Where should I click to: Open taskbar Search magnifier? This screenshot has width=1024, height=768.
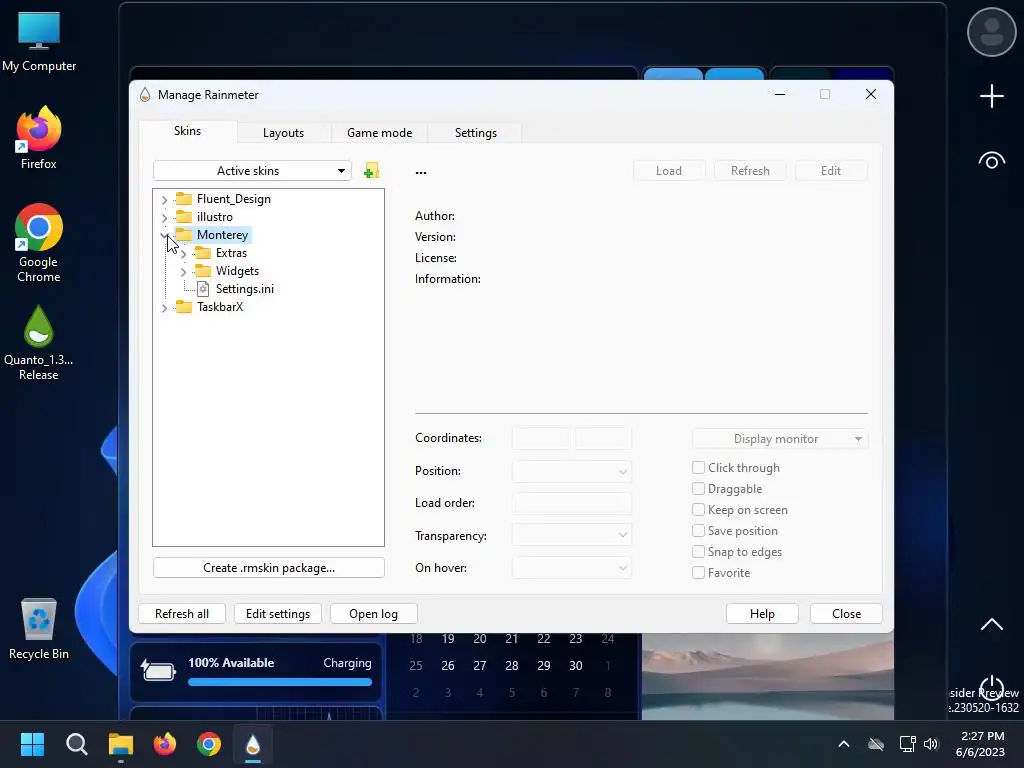(x=76, y=744)
